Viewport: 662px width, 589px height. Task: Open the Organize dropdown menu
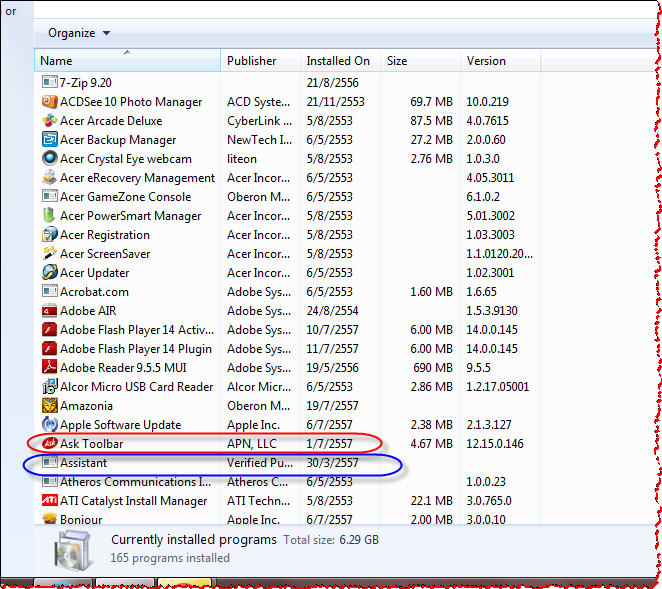click(x=79, y=33)
